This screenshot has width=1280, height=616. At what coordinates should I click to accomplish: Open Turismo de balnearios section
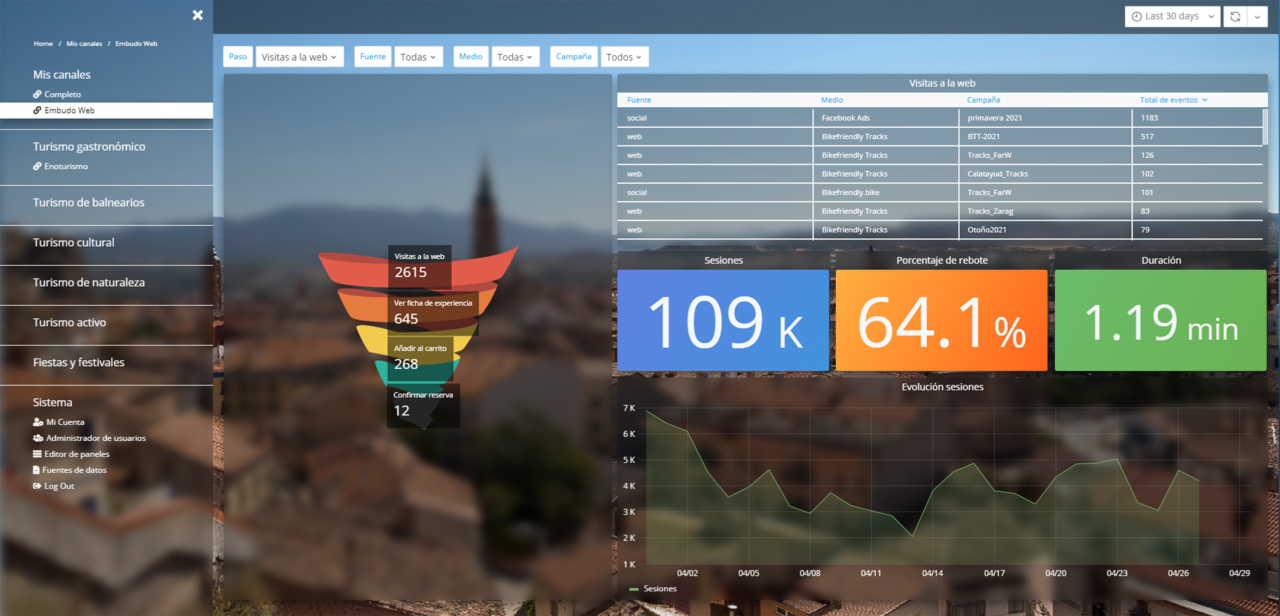tap(91, 203)
